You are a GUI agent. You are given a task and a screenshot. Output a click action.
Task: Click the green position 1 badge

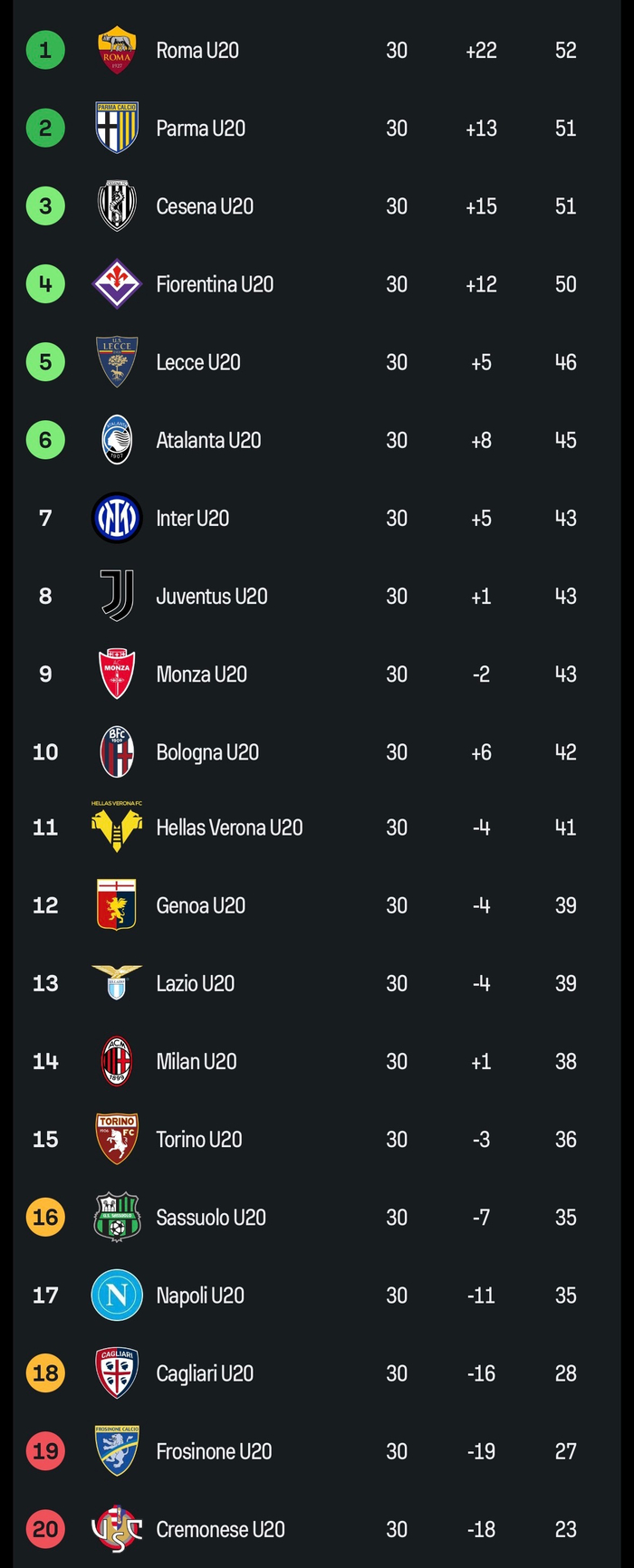[45, 51]
